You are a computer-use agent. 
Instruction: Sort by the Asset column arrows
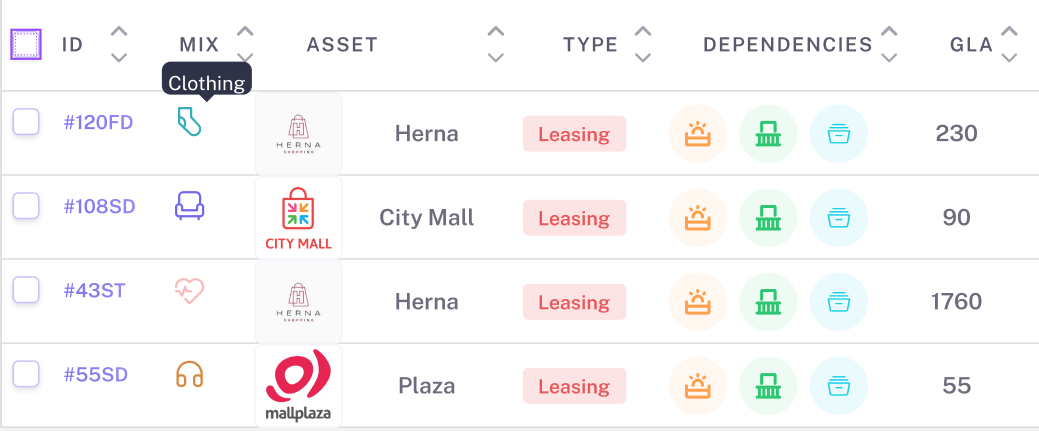pyautogui.click(x=496, y=45)
